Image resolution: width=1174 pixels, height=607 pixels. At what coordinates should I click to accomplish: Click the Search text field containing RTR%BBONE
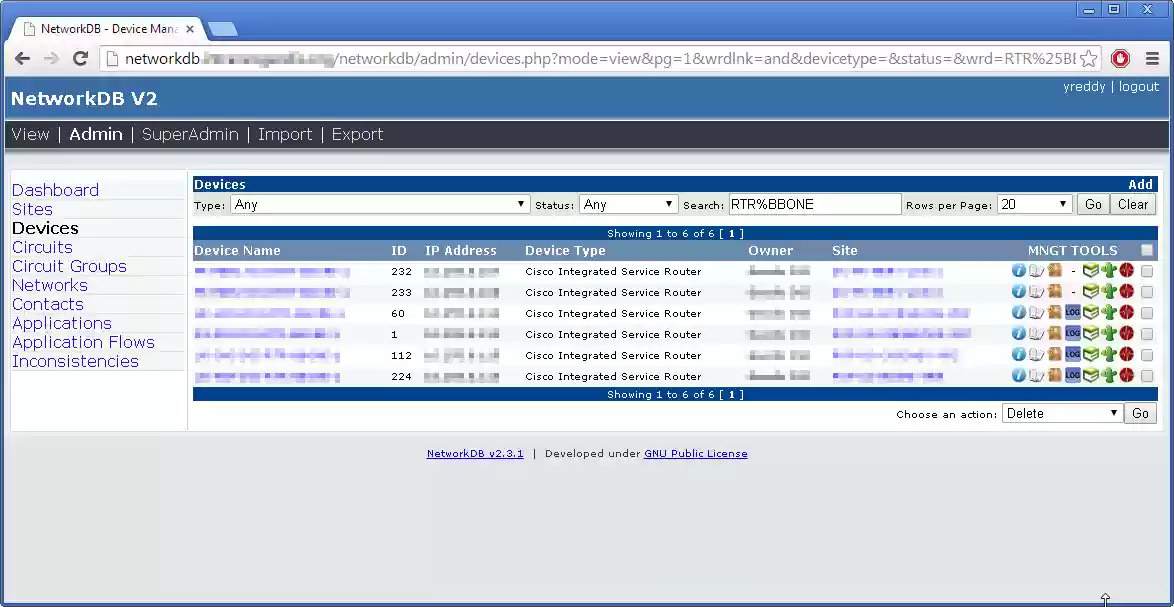point(814,204)
